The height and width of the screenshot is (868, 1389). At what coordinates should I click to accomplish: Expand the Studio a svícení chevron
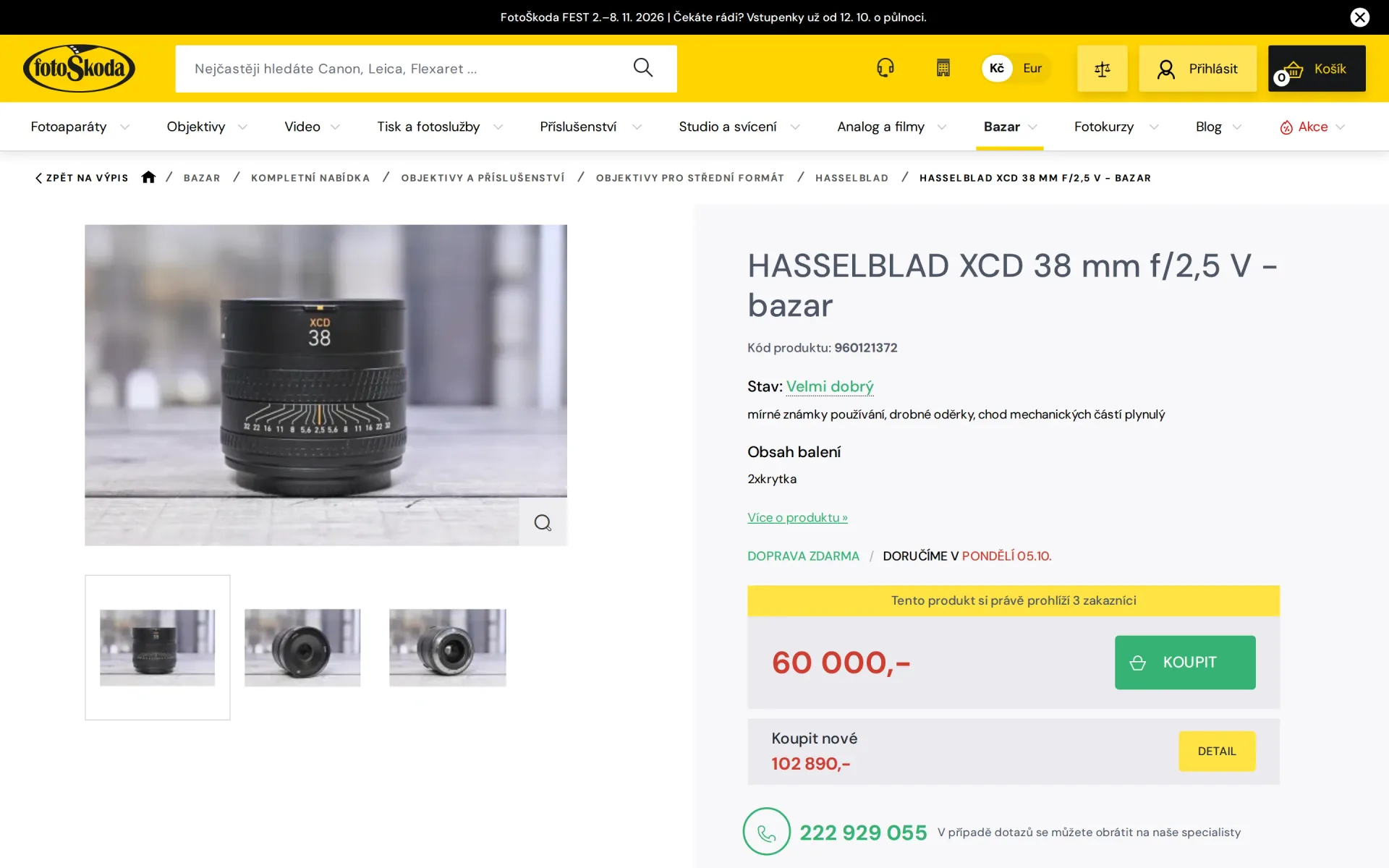(795, 127)
